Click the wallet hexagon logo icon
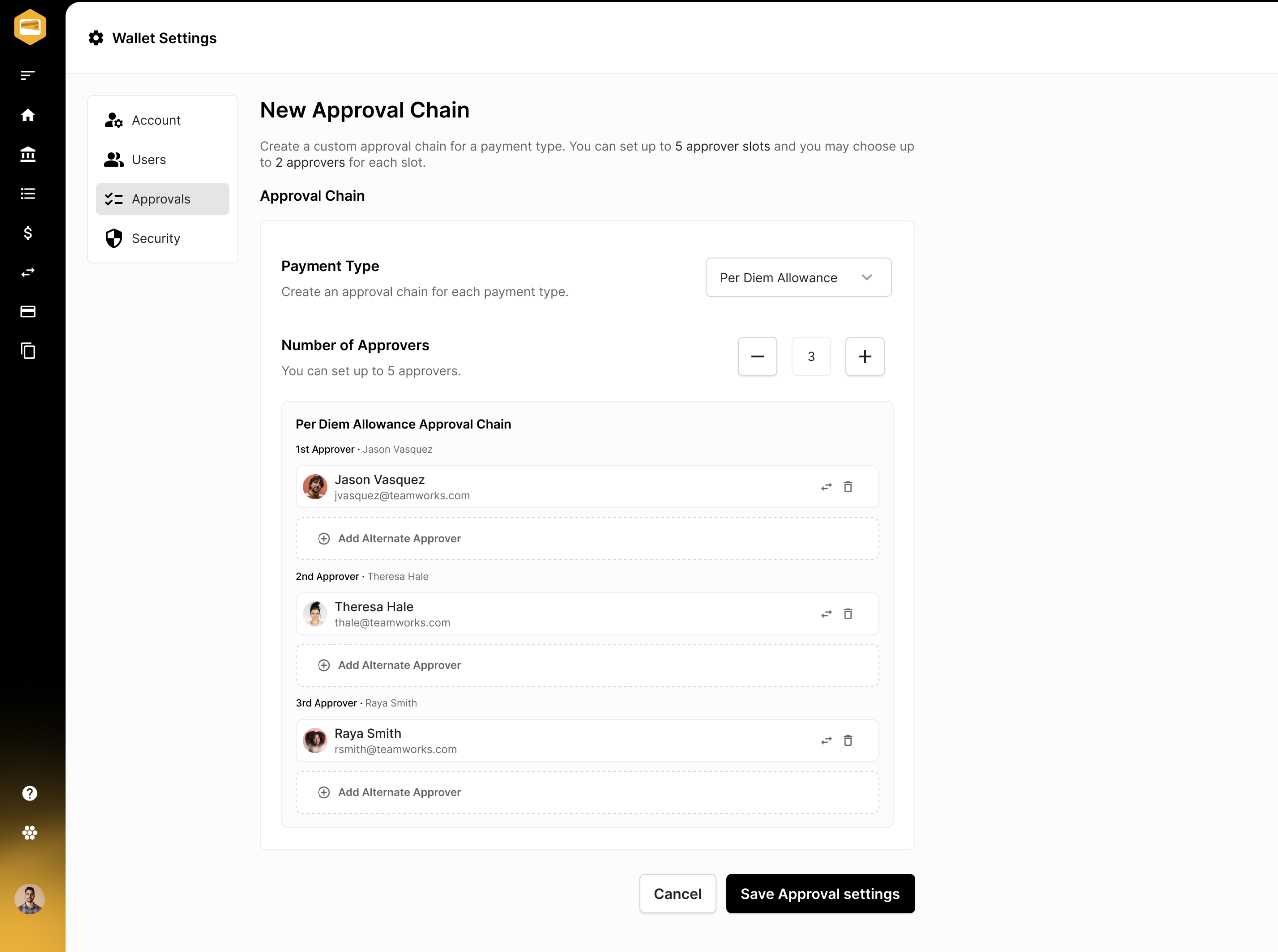This screenshot has height=952, width=1278. (30, 27)
